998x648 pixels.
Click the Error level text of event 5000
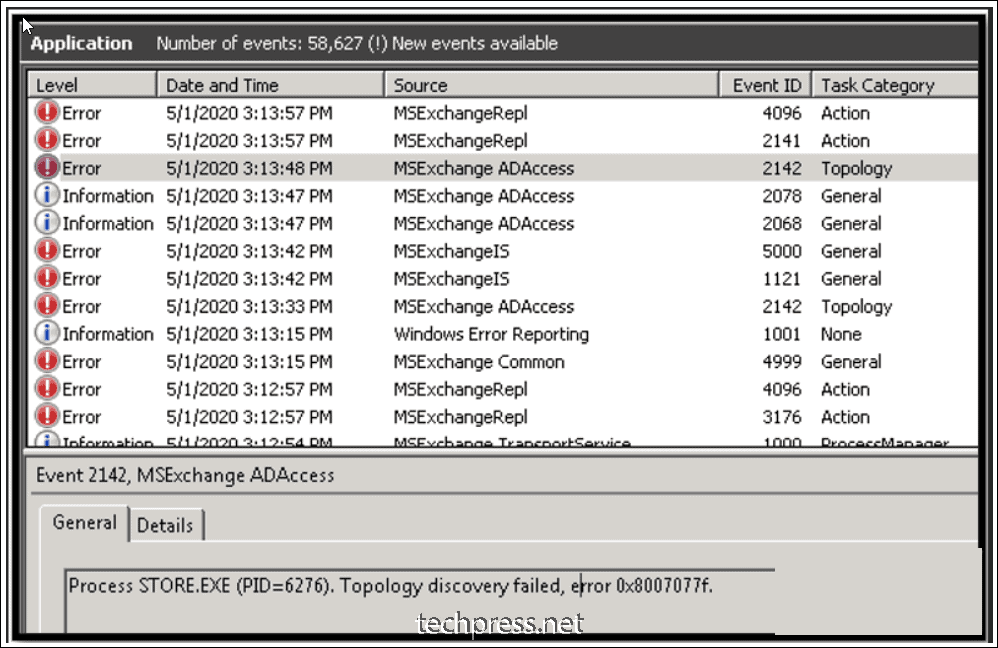pyautogui.click(x=81, y=251)
